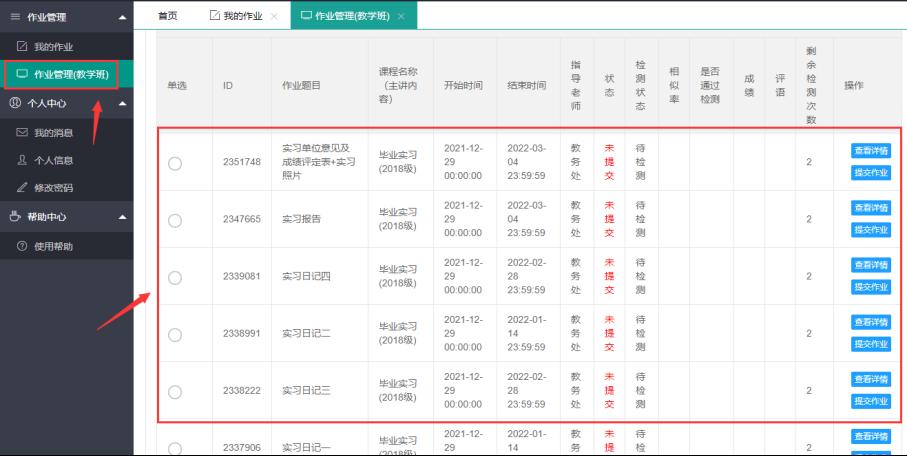Click 查看详情 for assignment 2351748
Viewport: 907px width, 456px height.
click(870, 151)
